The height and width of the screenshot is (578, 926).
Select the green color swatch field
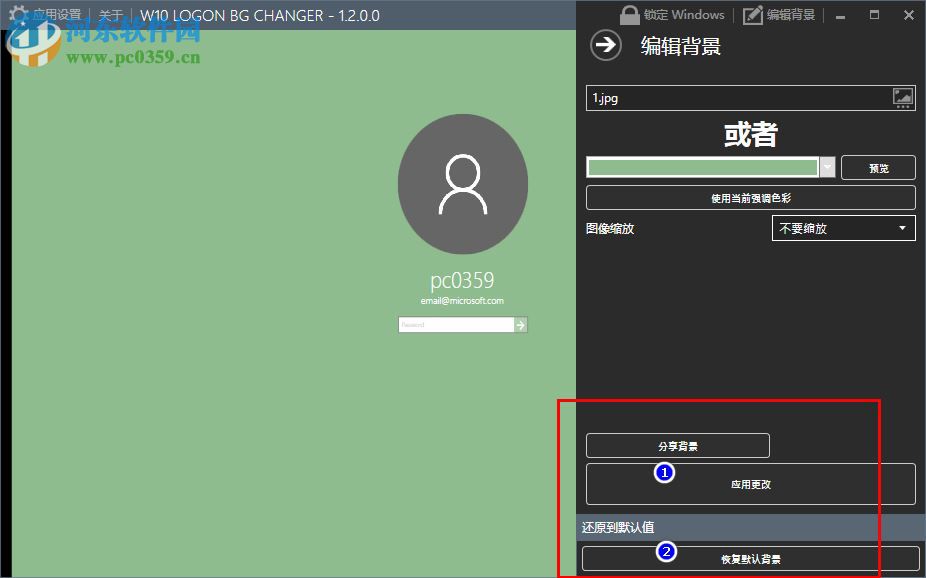(x=703, y=166)
